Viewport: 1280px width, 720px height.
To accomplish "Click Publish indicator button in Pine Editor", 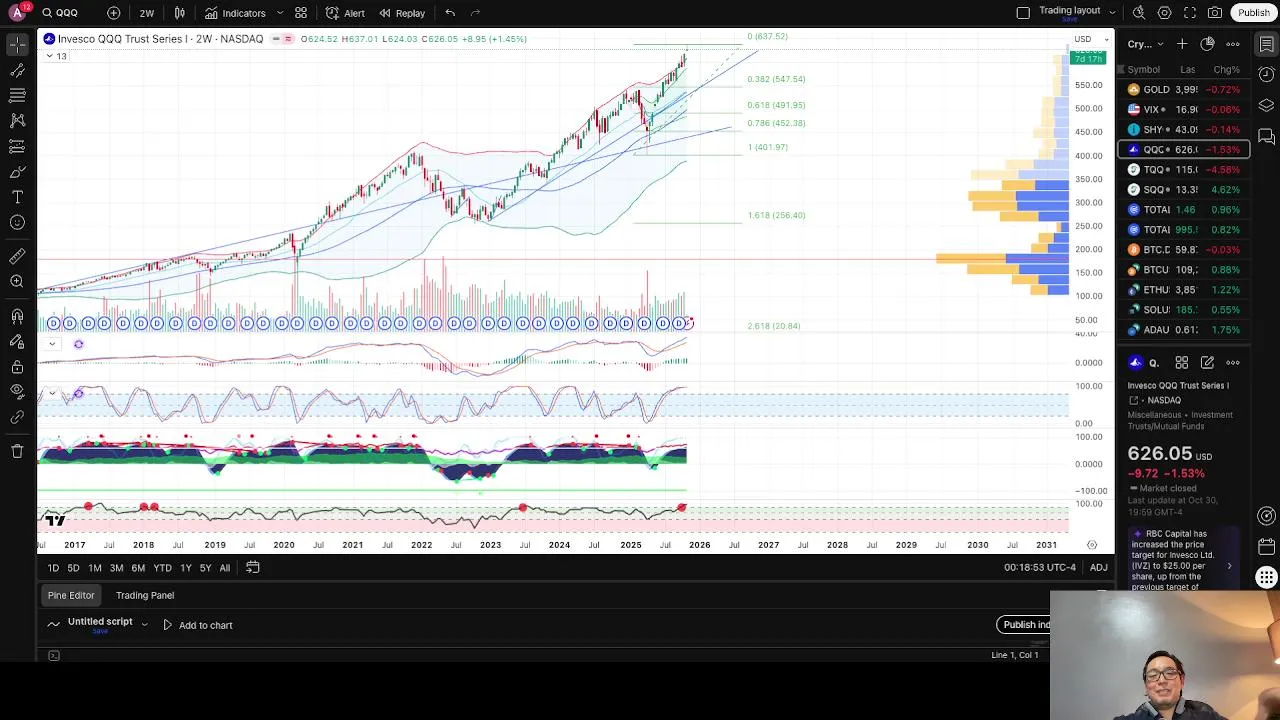I will (1024, 624).
